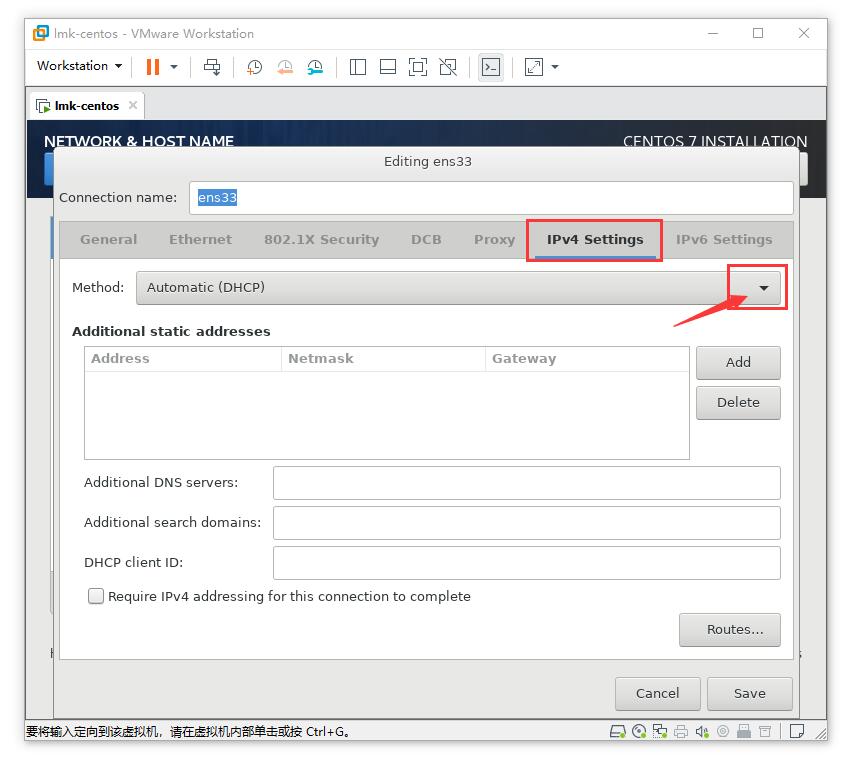
Task: Click the Connection name input field
Action: [491, 197]
